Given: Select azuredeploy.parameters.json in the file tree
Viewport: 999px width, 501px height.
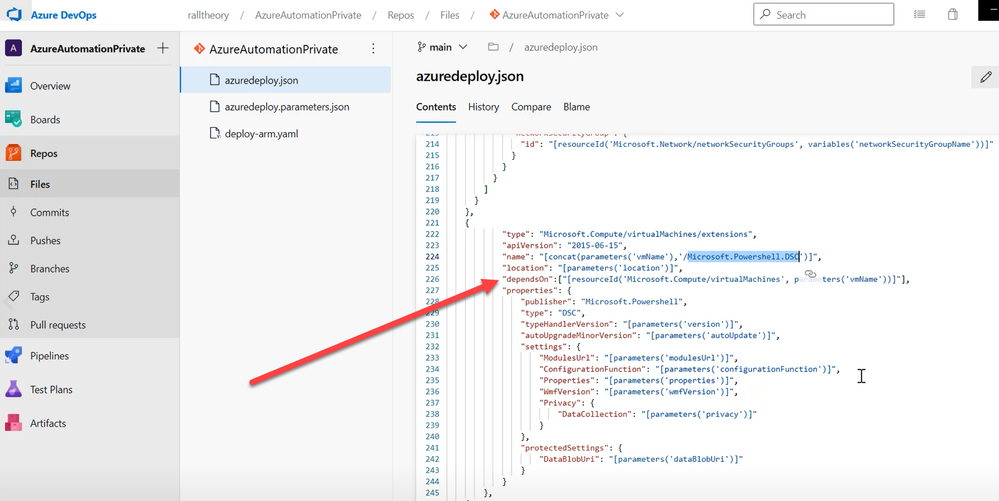Looking at the screenshot, I should coord(285,107).
